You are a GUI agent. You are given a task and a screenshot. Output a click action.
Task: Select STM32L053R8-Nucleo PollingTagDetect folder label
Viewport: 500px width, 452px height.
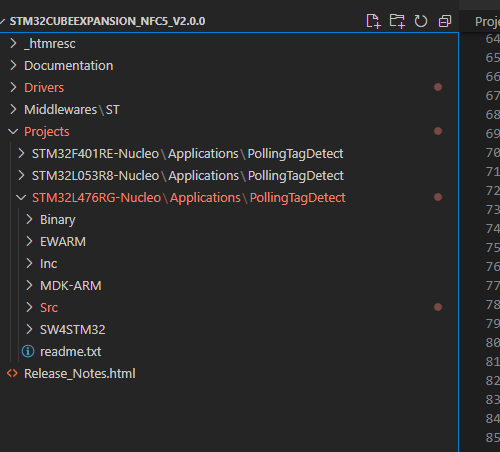click(188, 176)
